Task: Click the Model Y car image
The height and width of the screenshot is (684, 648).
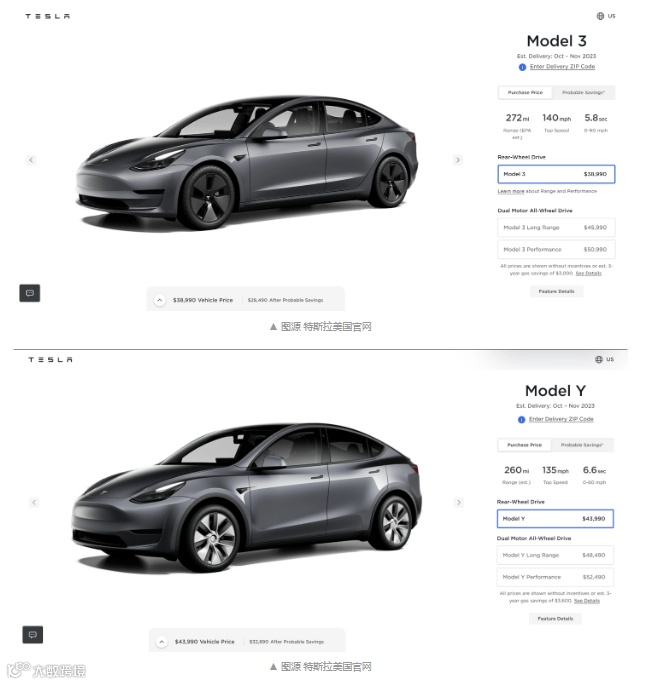Action: click(x=247, y=497)
